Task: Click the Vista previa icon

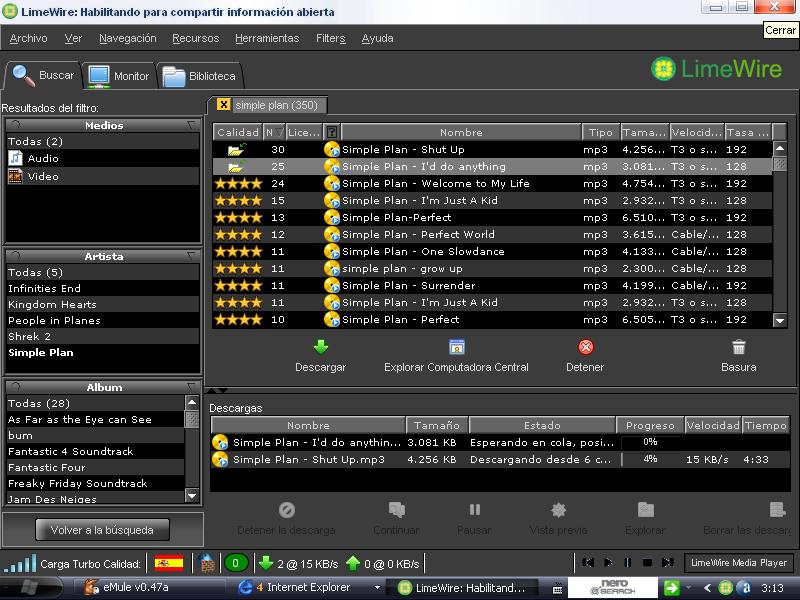Action: tap(559, 510)
